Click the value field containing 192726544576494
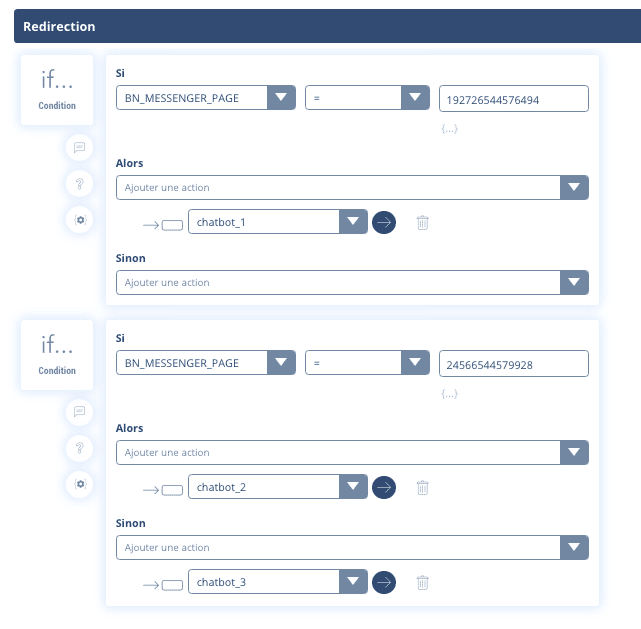 coord(513,99)
